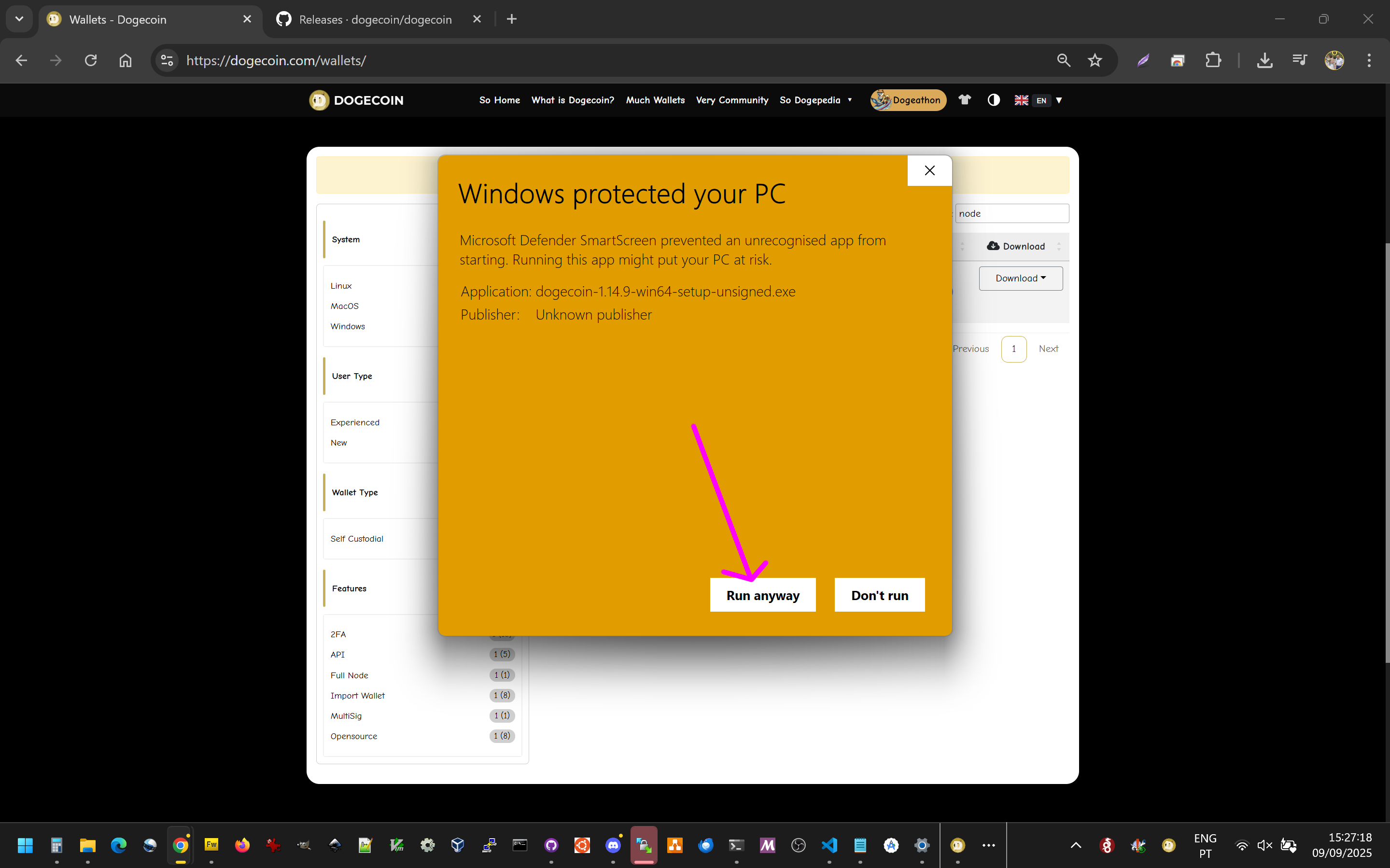Open the Chrome three-dot menu

[1369, 60]
